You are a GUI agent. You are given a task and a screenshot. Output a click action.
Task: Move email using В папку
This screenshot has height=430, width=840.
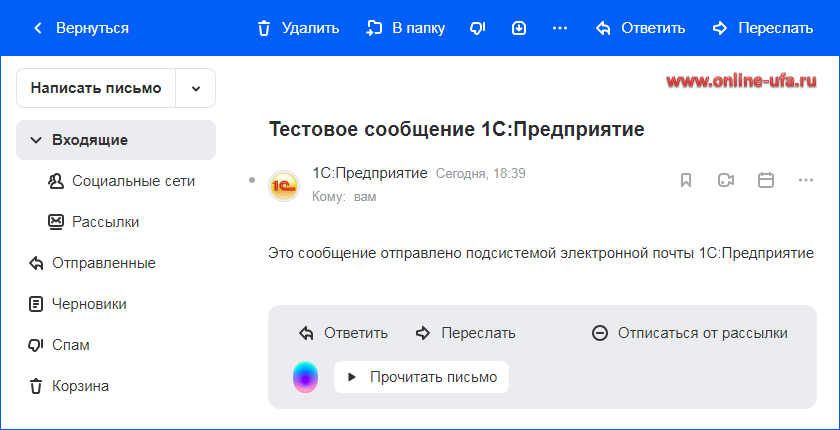tap(405, 28)
